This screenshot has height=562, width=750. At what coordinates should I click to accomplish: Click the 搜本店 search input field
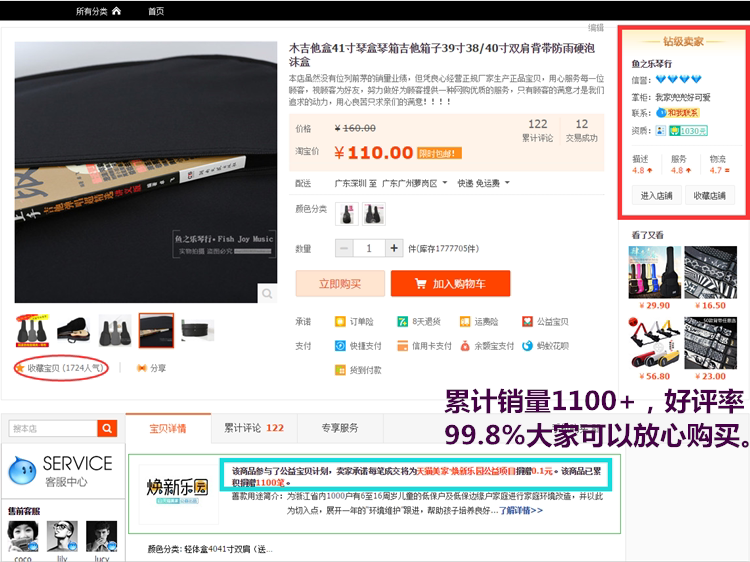pos(53,429)
